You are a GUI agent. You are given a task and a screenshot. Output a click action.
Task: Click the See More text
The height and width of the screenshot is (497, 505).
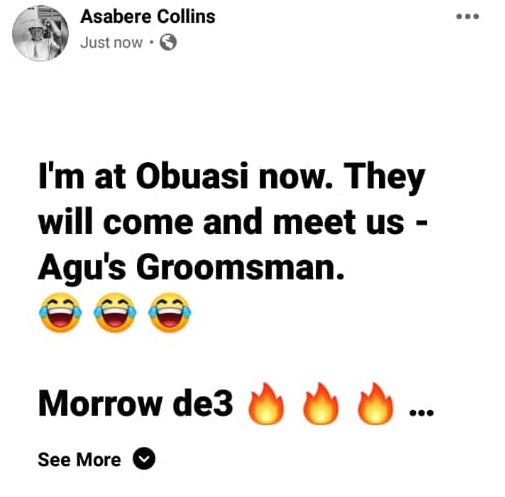[79, 459]
